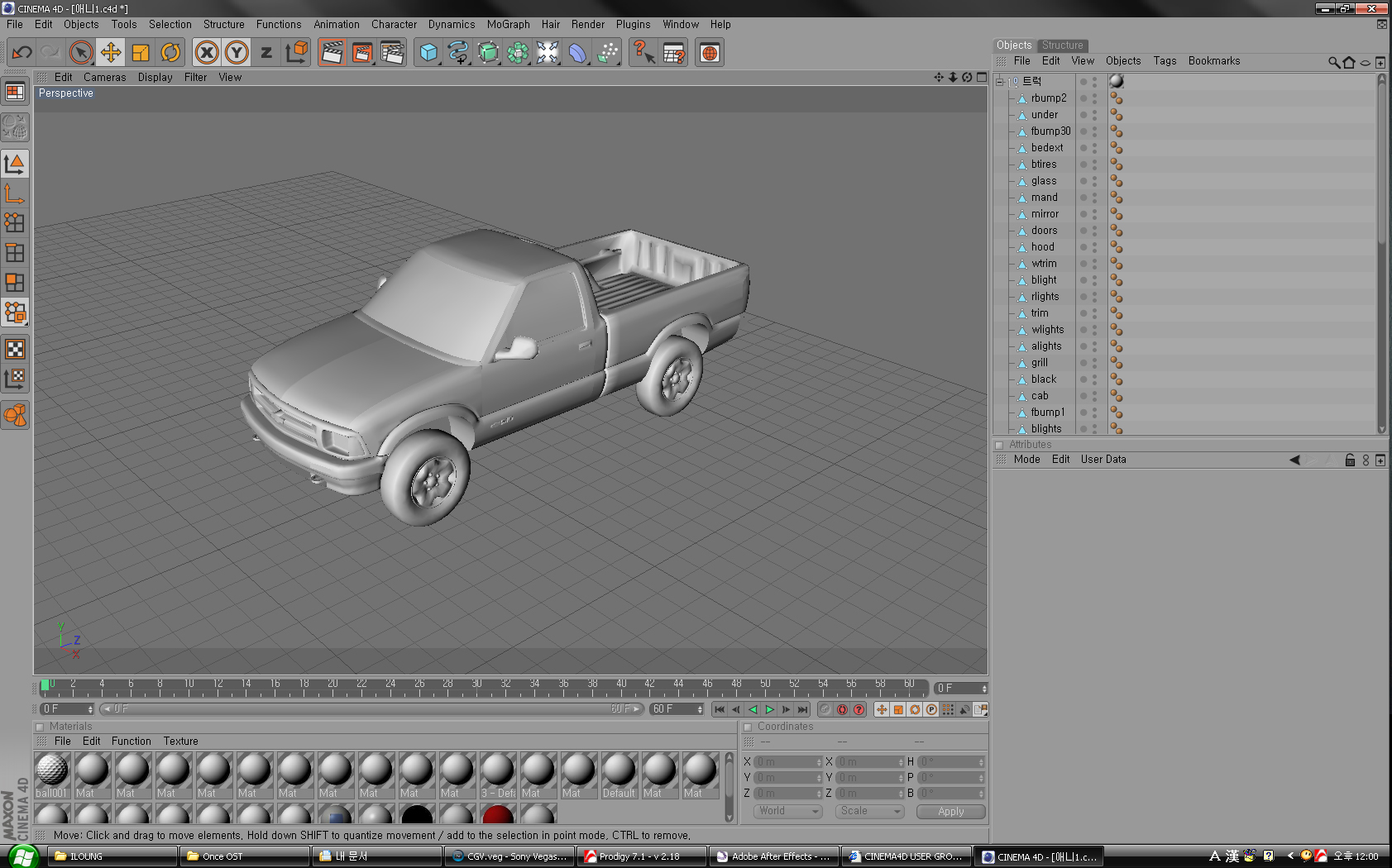Toggle the Attributes panel checkbox
This screenshot has width=1392, height=868.
[x=999, y=445]
